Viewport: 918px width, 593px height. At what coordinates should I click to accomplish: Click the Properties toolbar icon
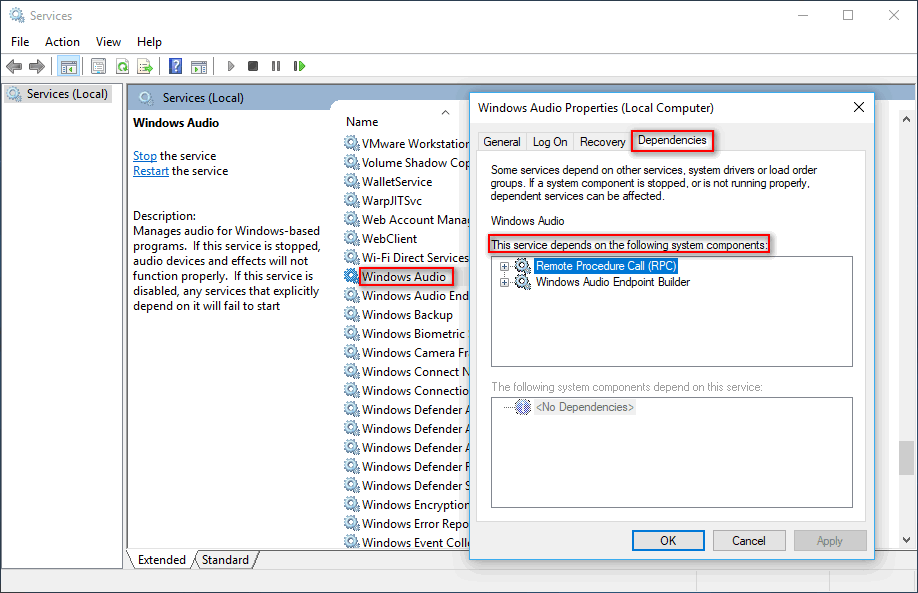tap(98, 67)
